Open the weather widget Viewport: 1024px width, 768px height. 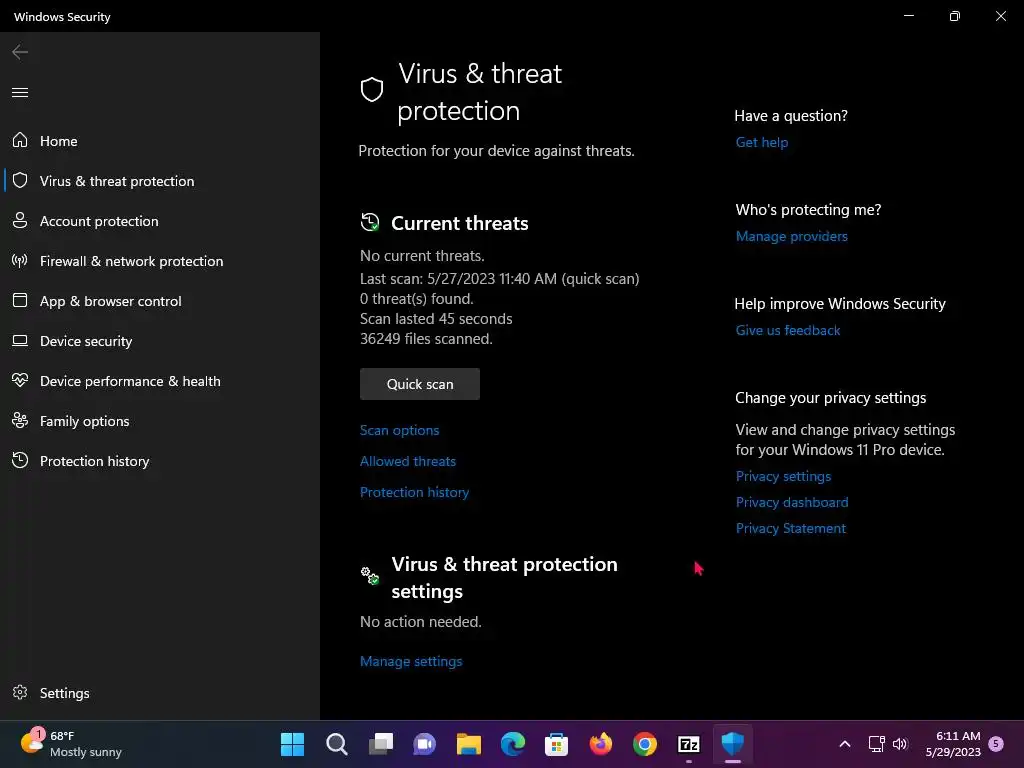point(72,744)
